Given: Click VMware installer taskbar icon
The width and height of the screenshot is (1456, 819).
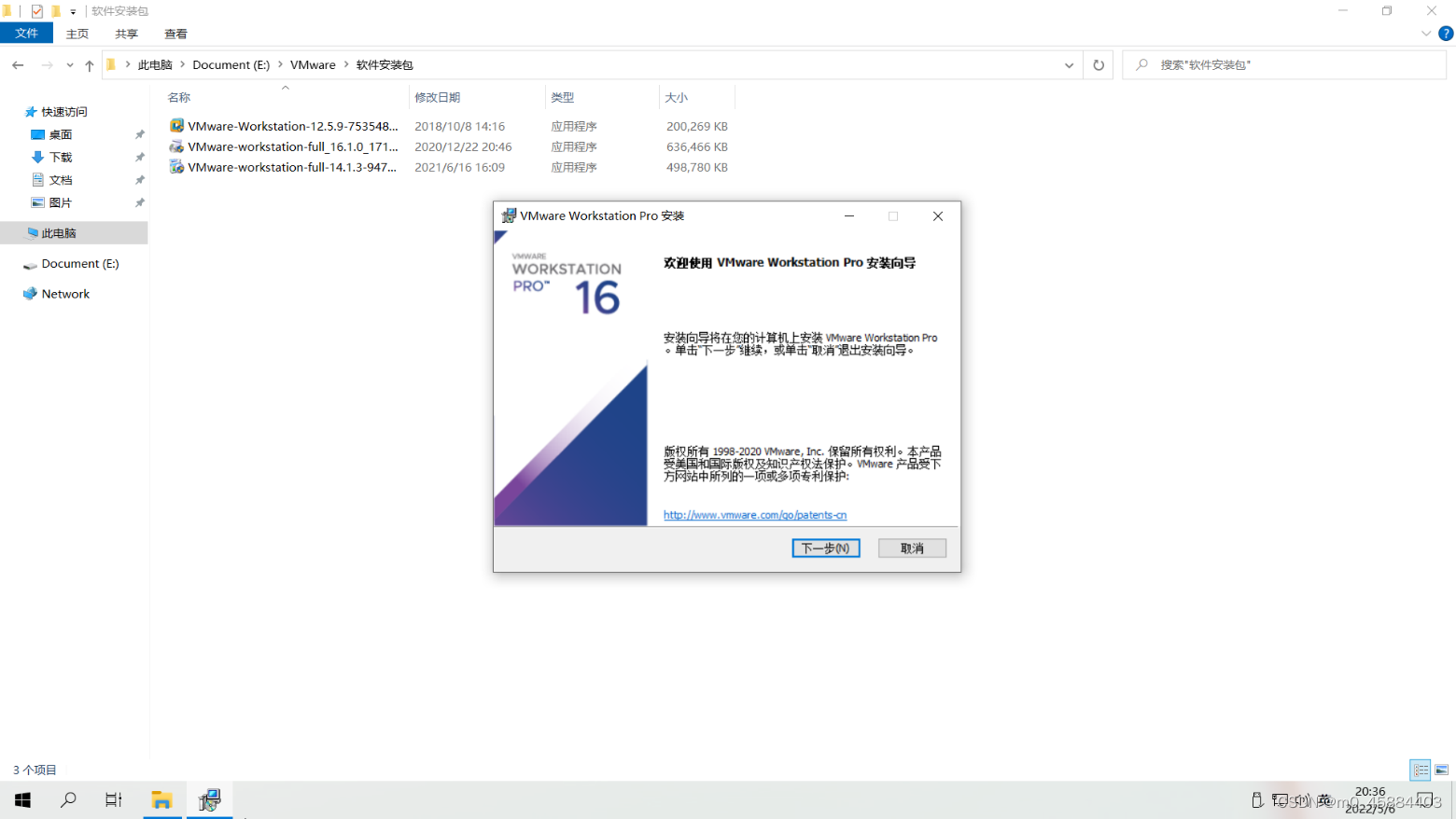Looking at the screenshot, I should (209, 800).
